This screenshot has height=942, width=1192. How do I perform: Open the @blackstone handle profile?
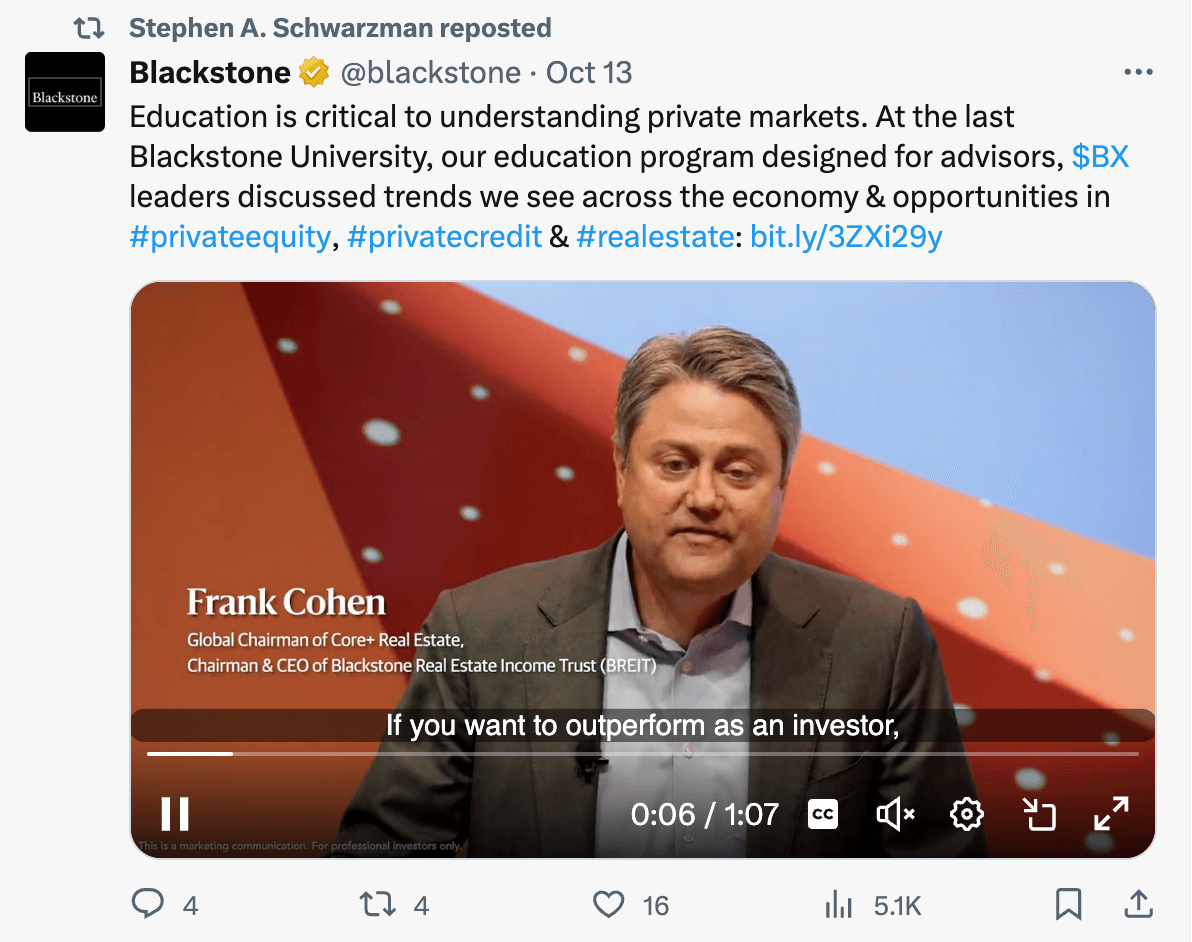(x=431, y=73)
